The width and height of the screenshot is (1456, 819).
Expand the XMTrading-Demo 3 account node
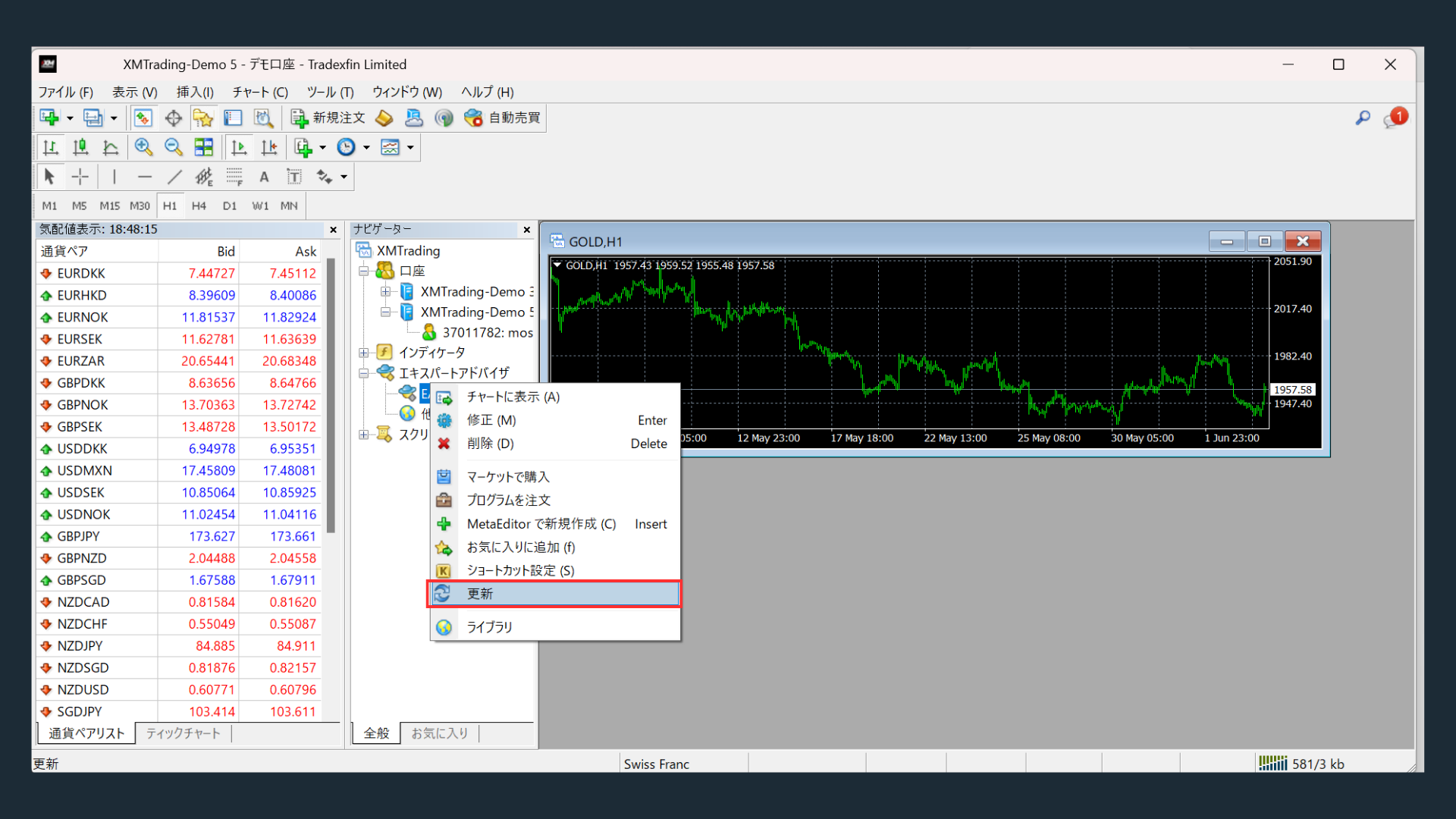click(x=386, y=291)
